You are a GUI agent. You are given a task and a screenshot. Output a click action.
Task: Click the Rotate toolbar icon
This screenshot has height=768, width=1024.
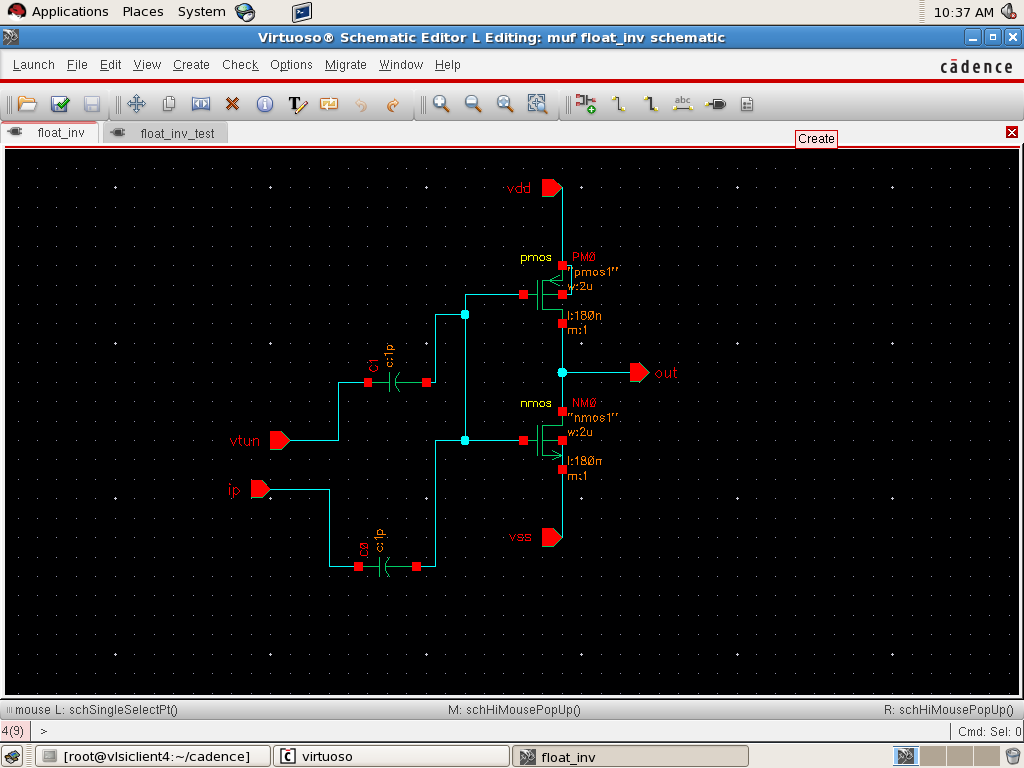pyautogui.click(x=329, y=104)
